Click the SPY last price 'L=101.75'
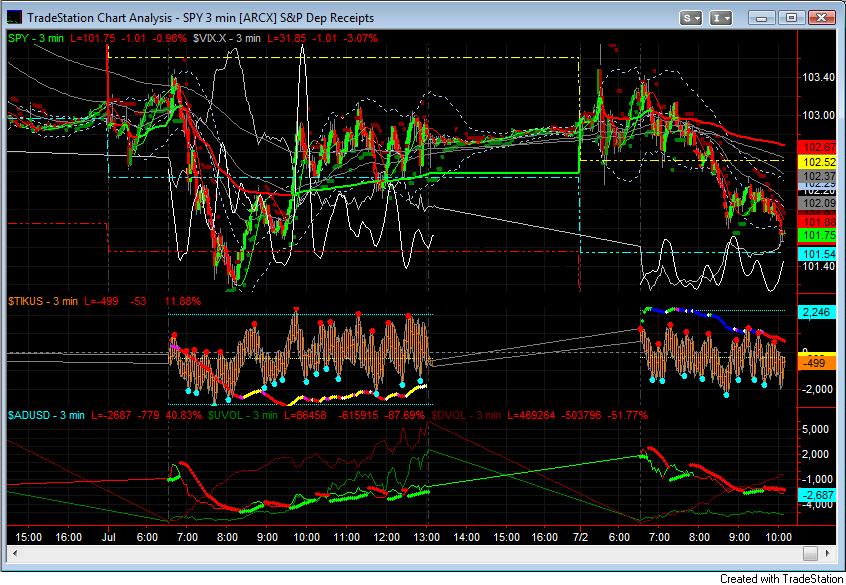The width and height of the screenshot is (846, 585). click(x=93, y=38)
